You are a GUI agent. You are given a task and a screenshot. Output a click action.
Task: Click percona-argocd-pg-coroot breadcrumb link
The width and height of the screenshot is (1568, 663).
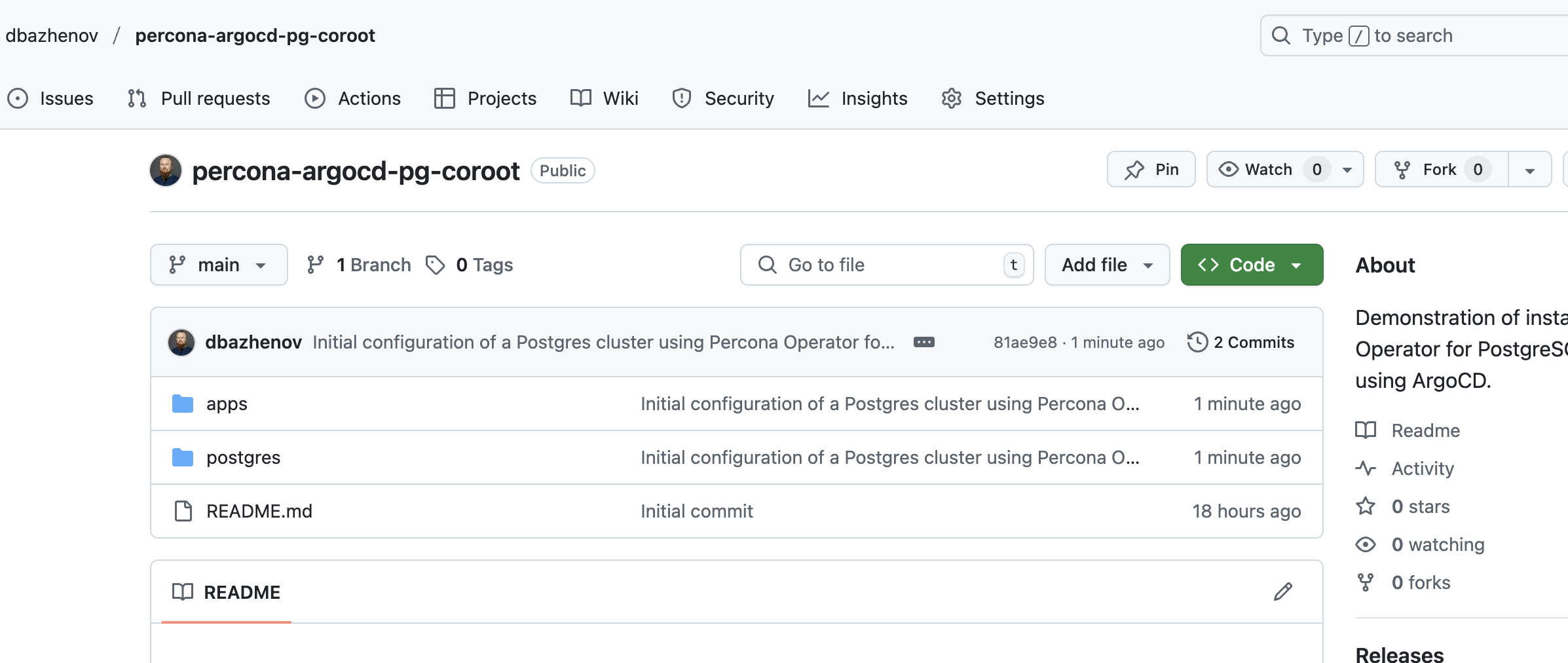point(255,35)
